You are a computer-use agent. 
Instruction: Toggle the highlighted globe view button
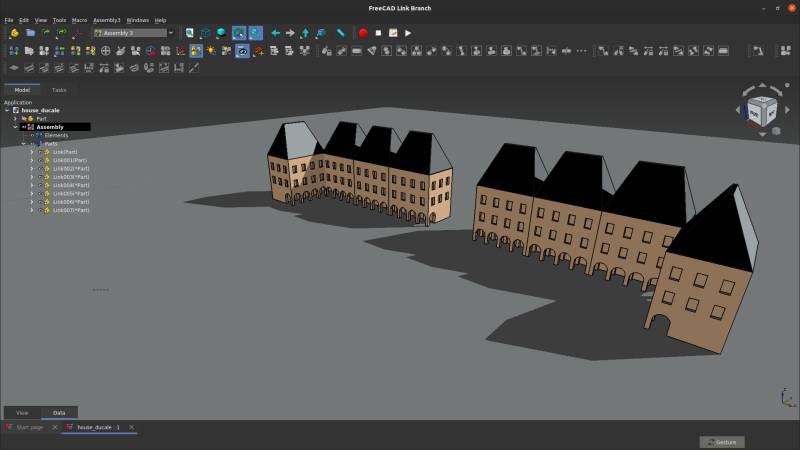239,33
